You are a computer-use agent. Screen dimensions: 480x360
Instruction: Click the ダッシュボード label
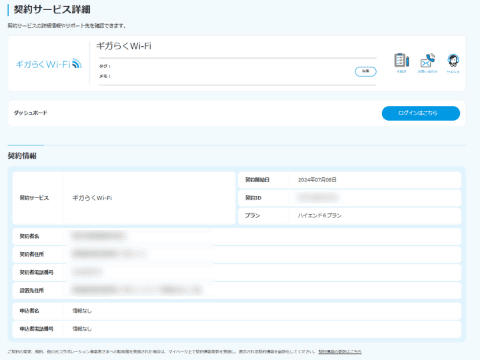coord(30,113)
